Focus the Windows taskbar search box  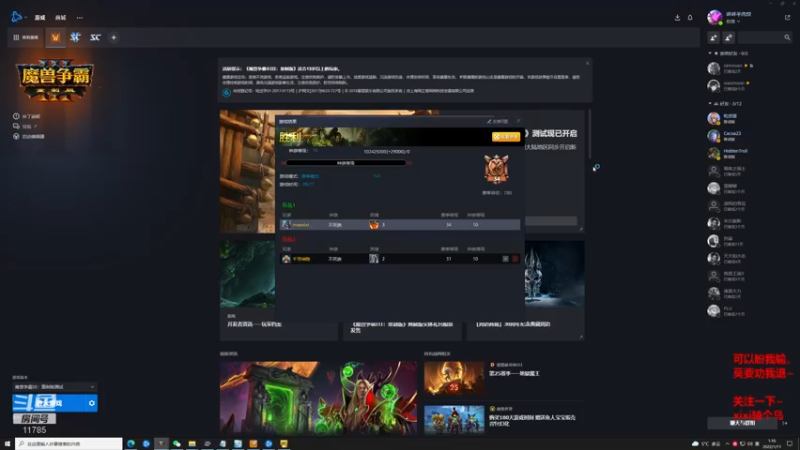[68, 444]
